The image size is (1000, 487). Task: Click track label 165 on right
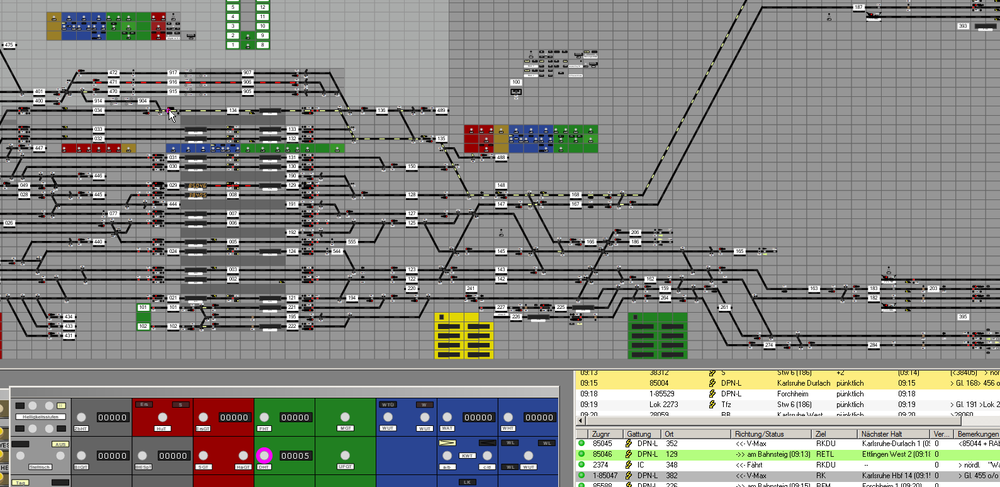[x=739, y=251]
